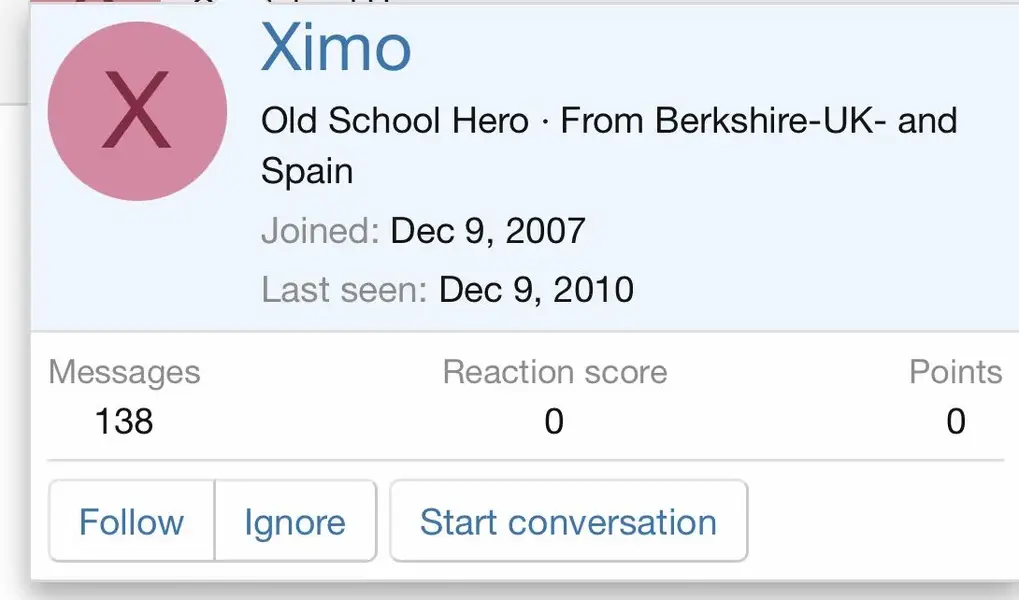Follow the user Ximo
Screen dimensions: 1019x600
131,521
